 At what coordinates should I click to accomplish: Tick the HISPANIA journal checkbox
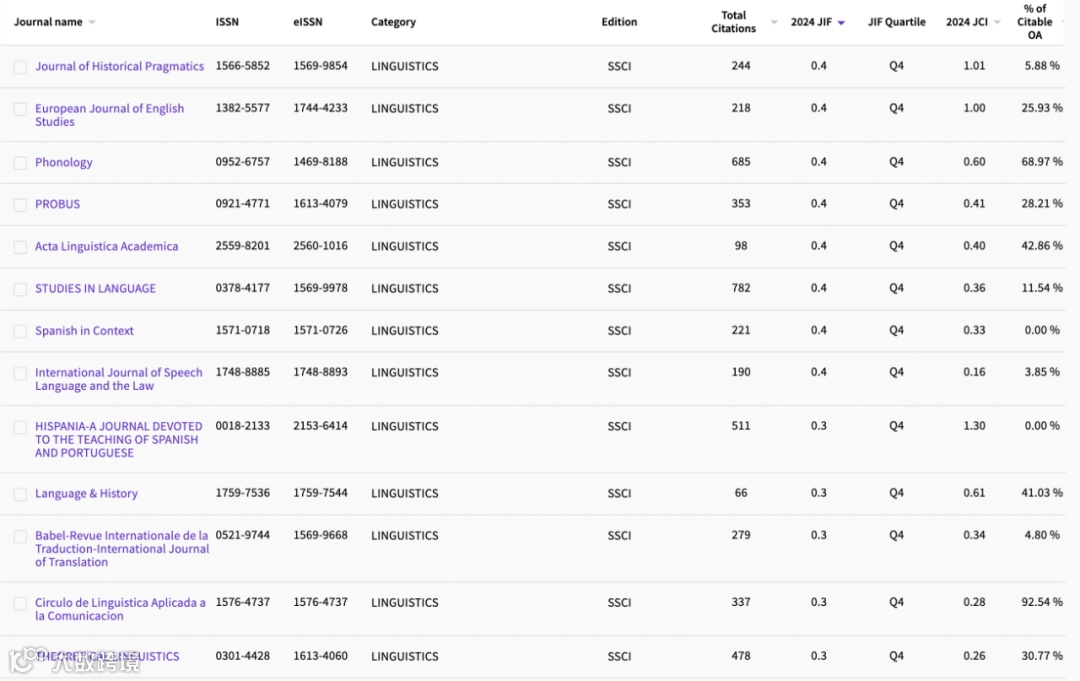coord(21,427)
